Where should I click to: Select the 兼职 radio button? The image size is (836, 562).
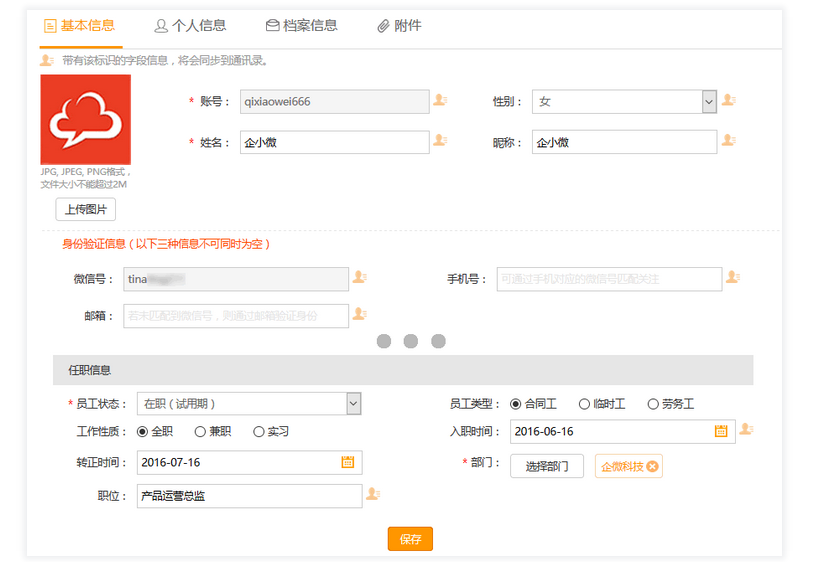click(x=200, y=431)
